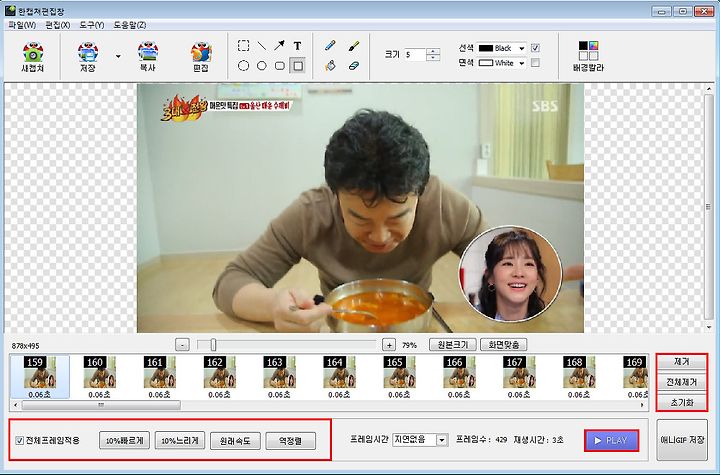The height and width of the screenshot is (475, 720).
Task: Click the 애니GIF 저장 button
Action: point(682,440)
